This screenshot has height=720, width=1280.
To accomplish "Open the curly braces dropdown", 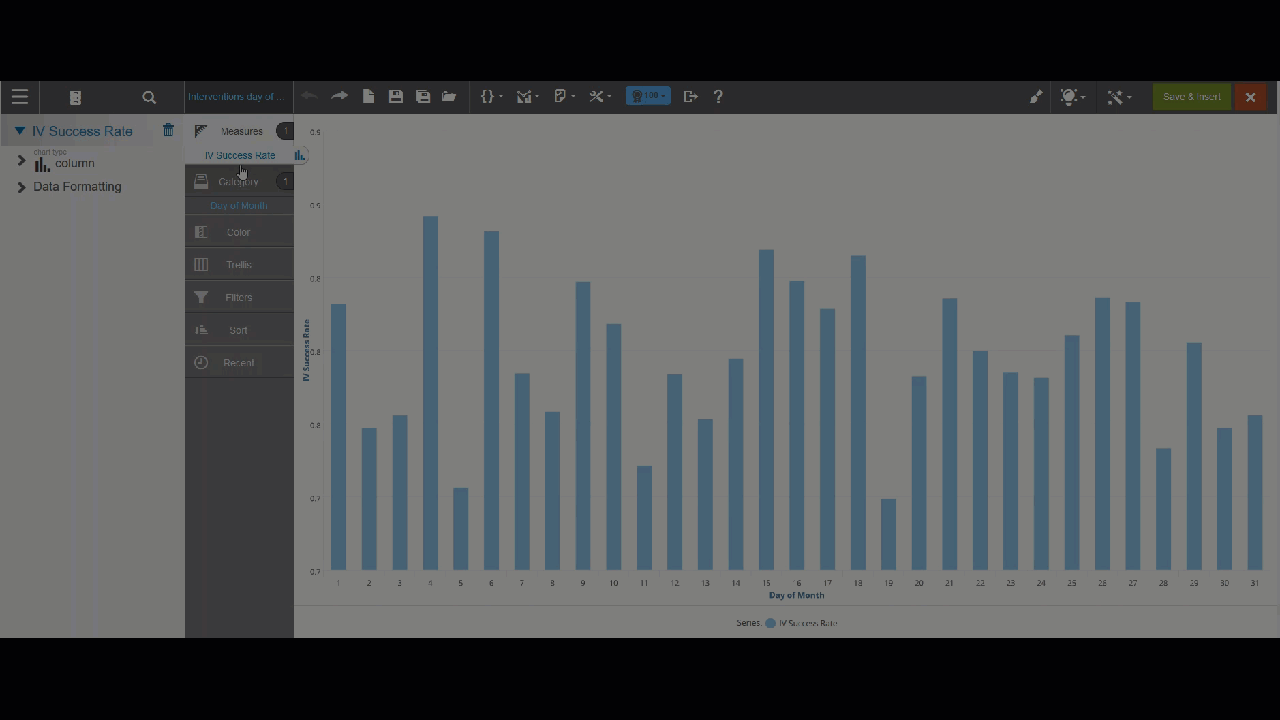I will tap(490, 96).
